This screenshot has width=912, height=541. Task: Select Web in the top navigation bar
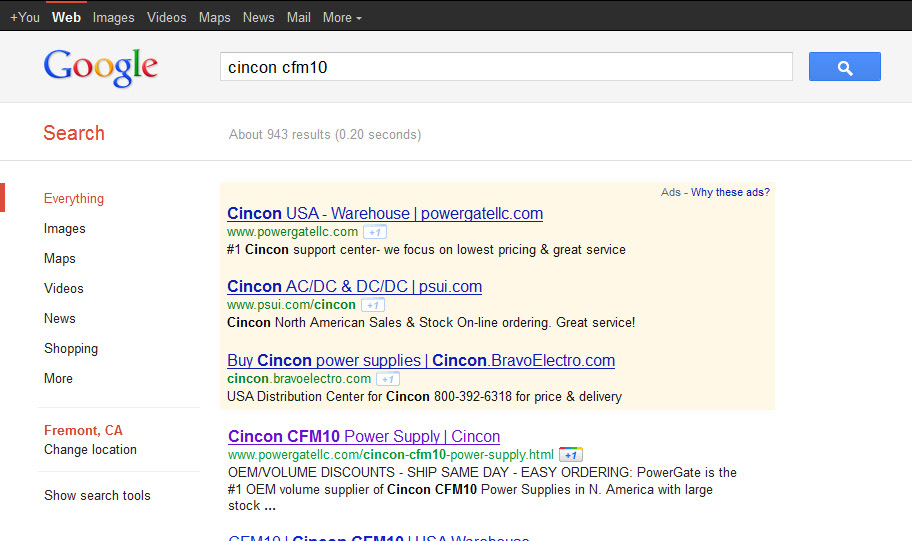(66, 17)
